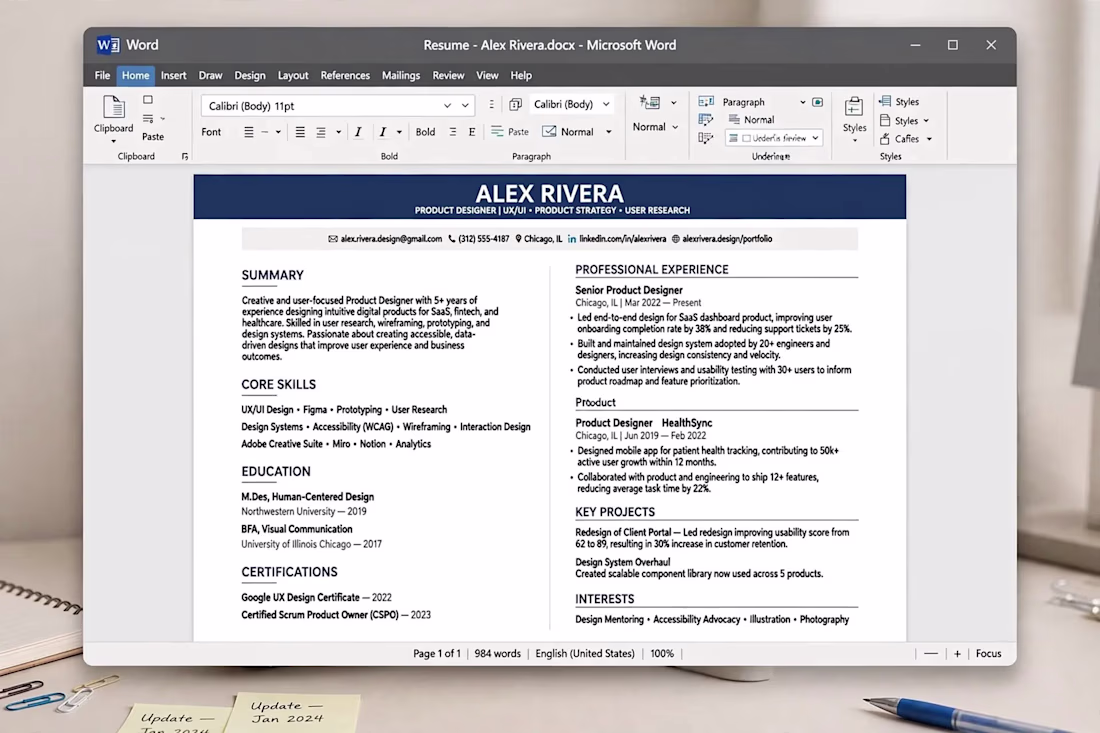Click the vertical dots beside the font box
Screen dimensions: 1100x733
tap(491, 105)
